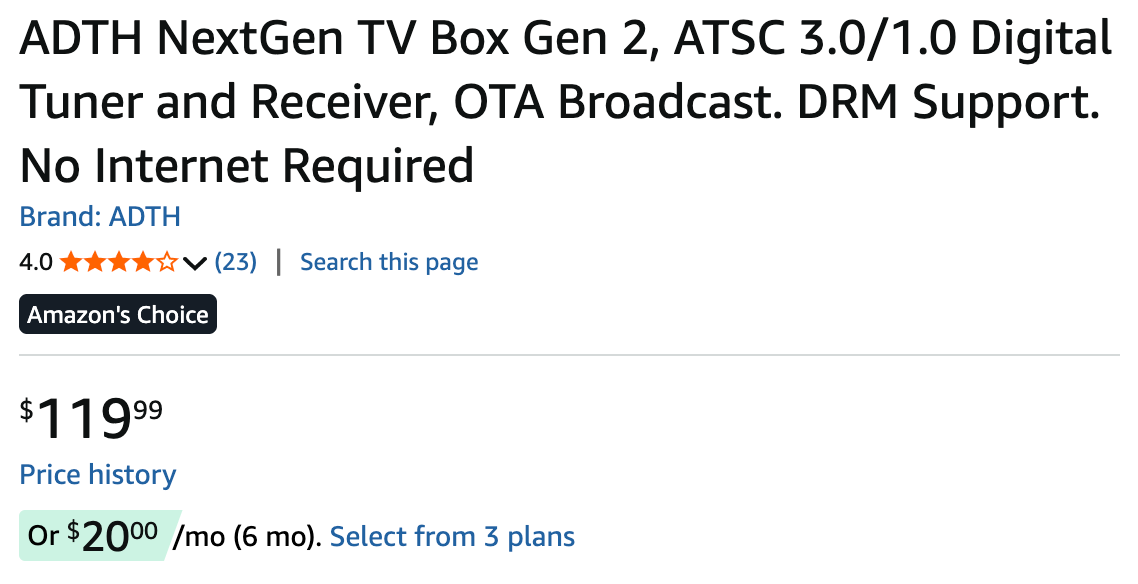Click the fourth orange rating star
This screenshot has height=584, width=1138.
[142, 263]
